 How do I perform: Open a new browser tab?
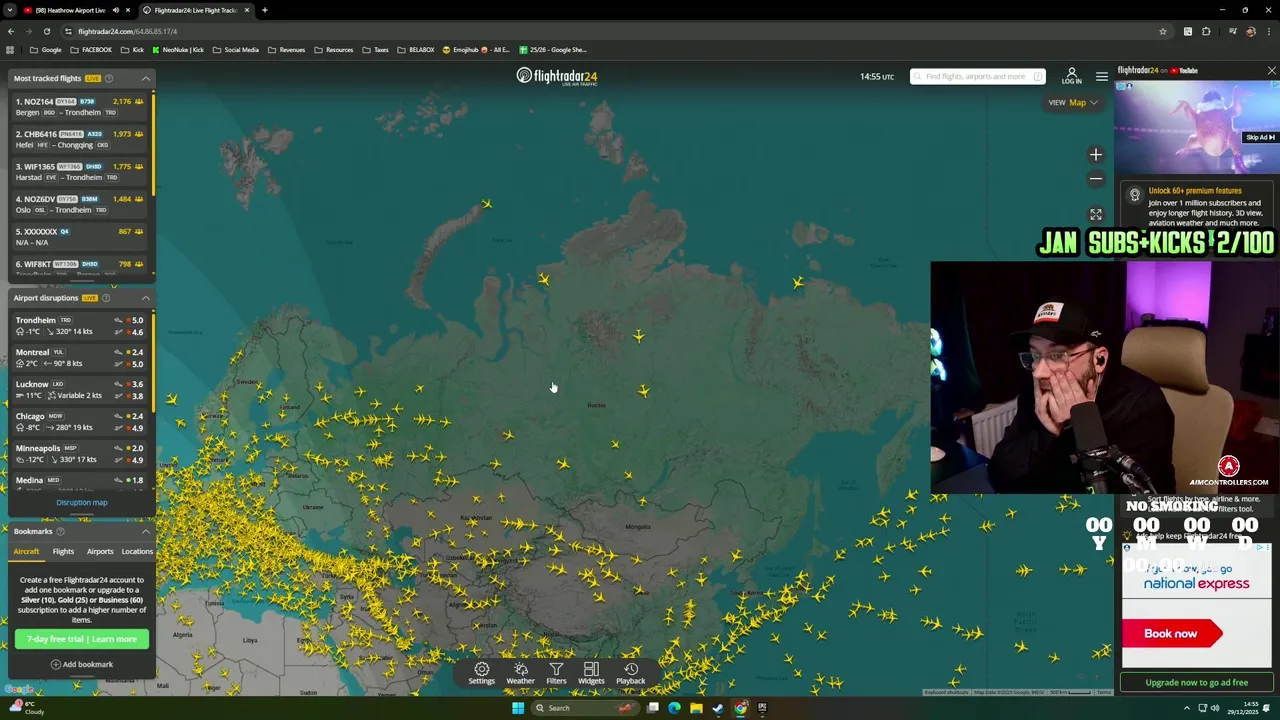(264, 10)
